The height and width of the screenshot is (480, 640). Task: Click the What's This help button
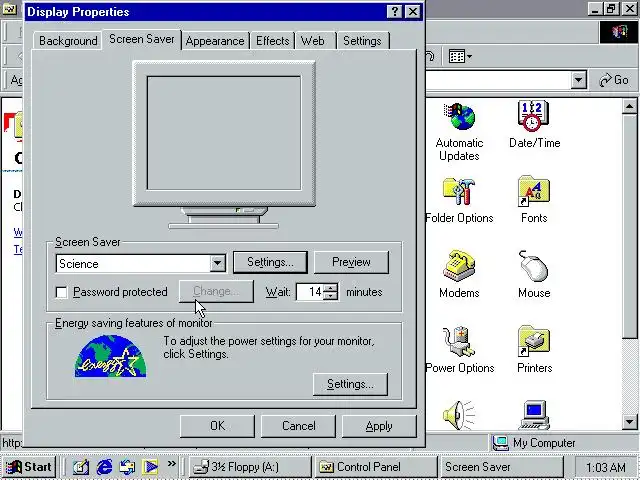[394, 11]
